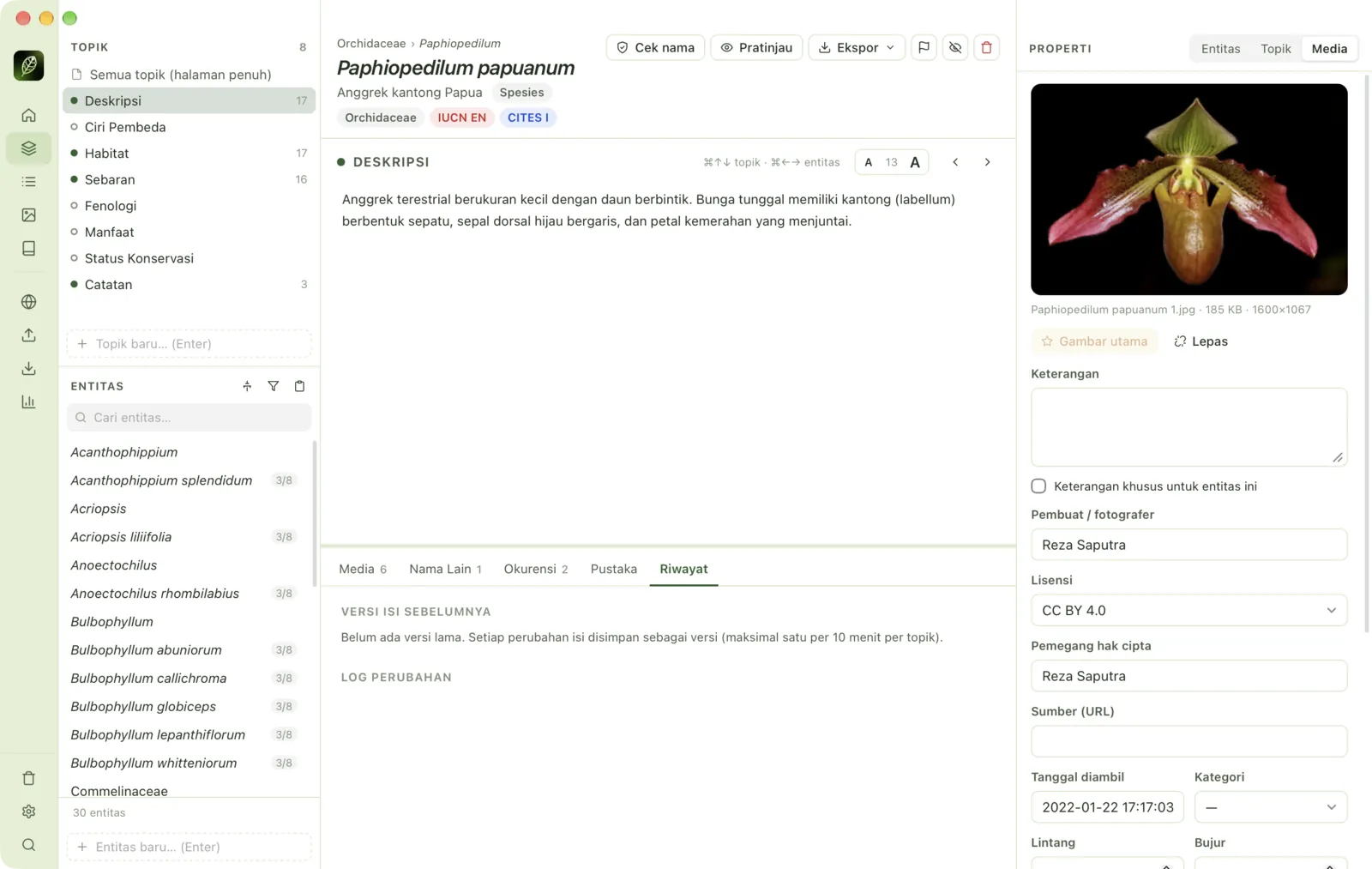Click the filter icon in Entitas header
The image size is (1372, 869).
click(273, 386)
